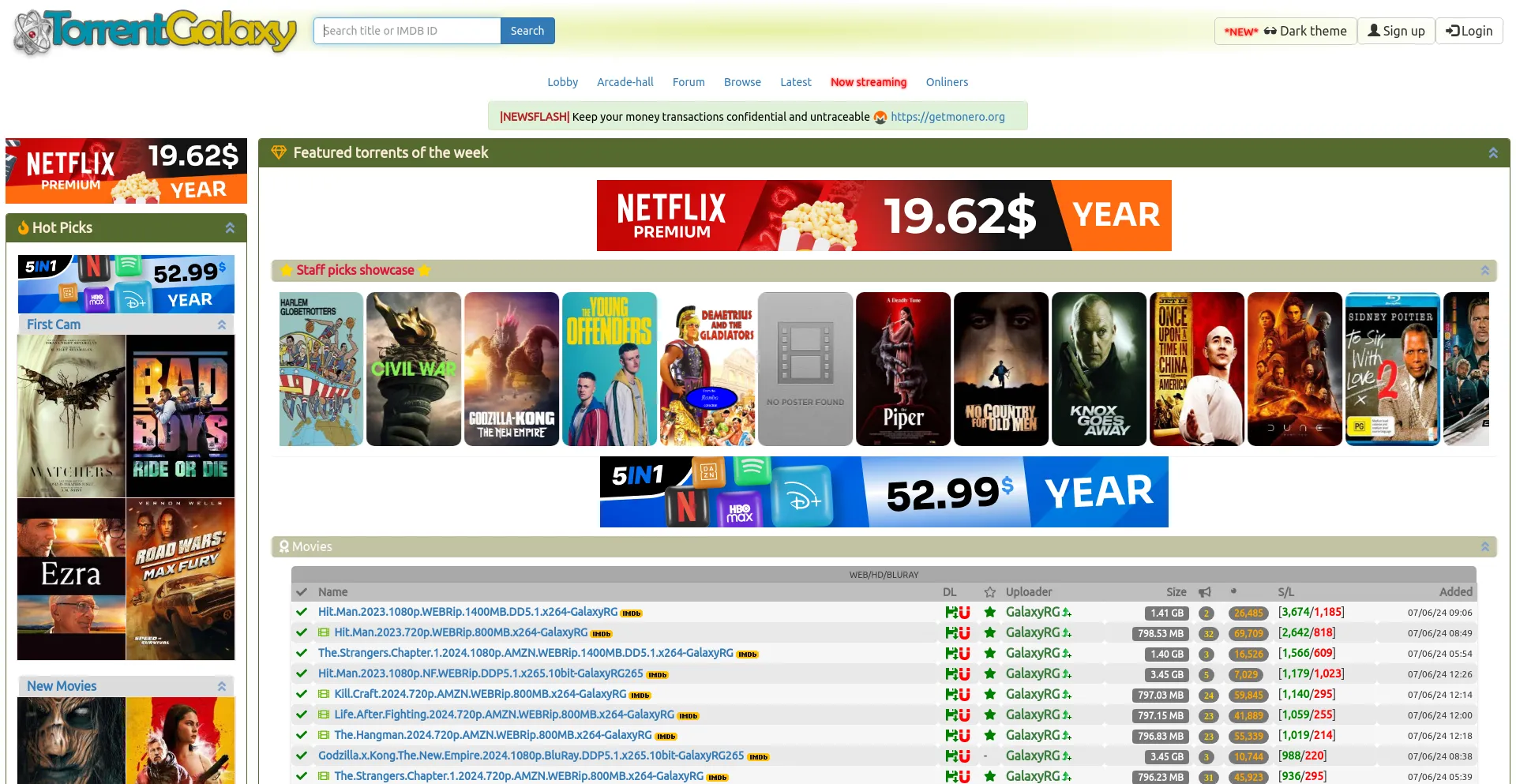
Task: Sort the torrent table by S/L header
Action: pyautogui.click(x=1286, y=592)
